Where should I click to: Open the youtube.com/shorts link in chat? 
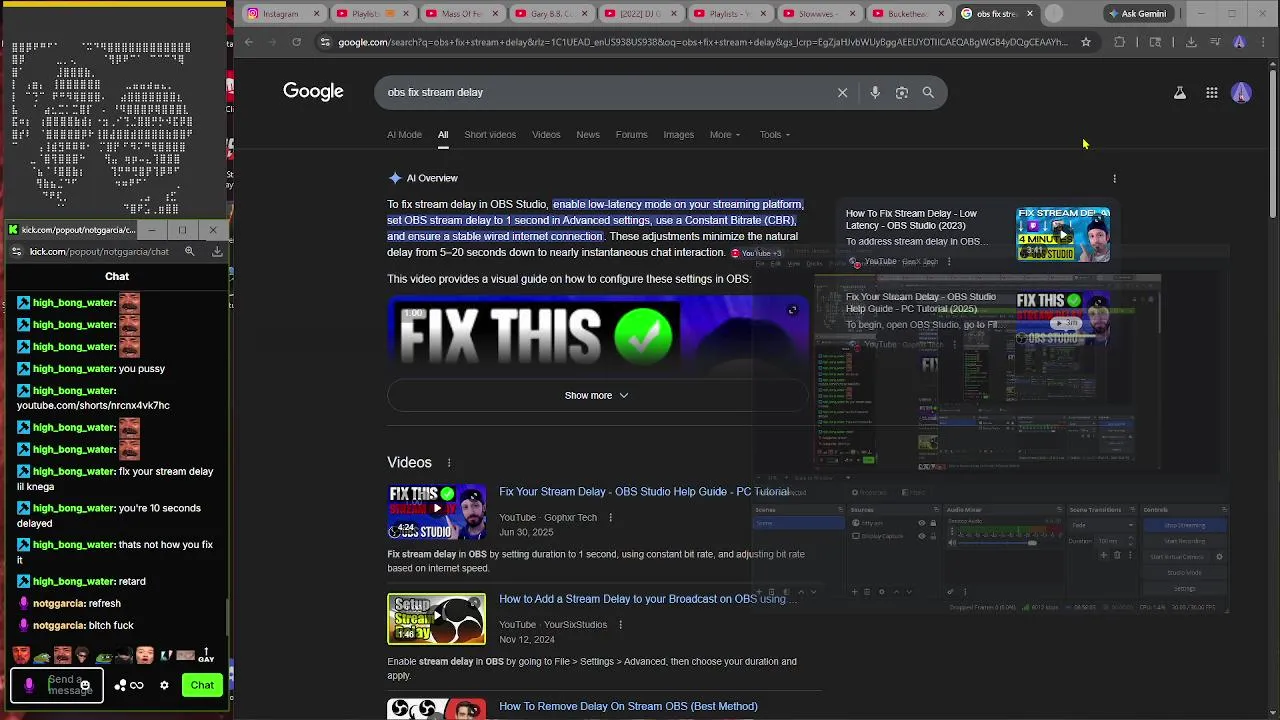[x=93, y=406]
